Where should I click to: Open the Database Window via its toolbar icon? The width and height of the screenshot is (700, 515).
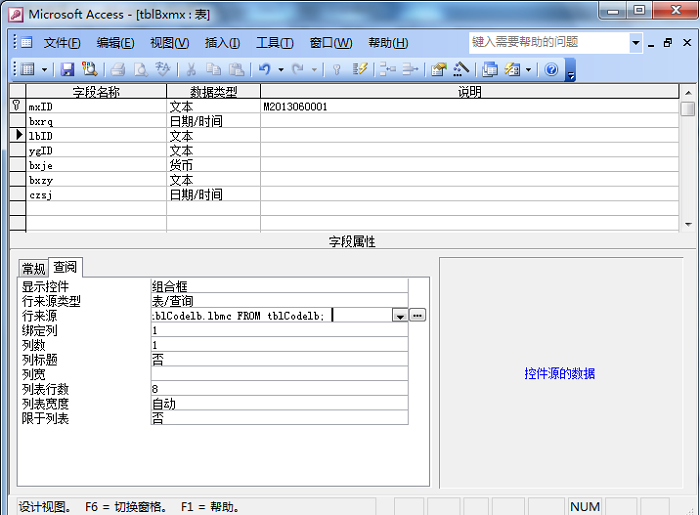[490, 70]
